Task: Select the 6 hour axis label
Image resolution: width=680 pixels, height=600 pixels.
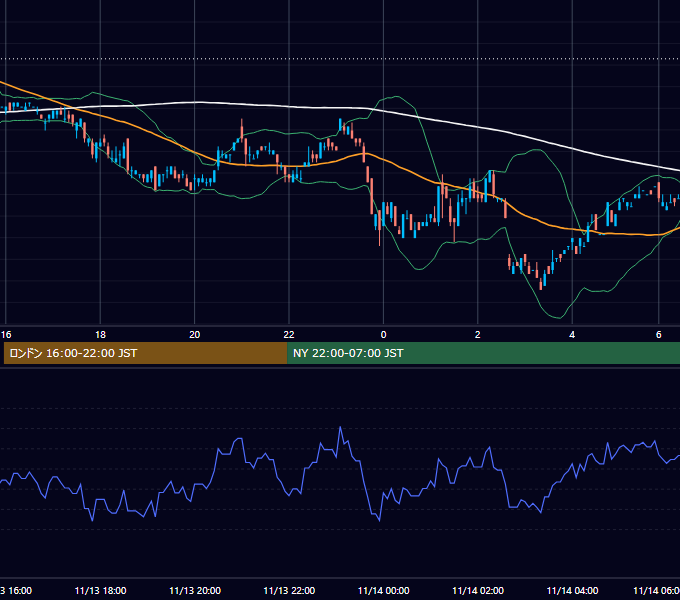Action: [x=659, y=335]
